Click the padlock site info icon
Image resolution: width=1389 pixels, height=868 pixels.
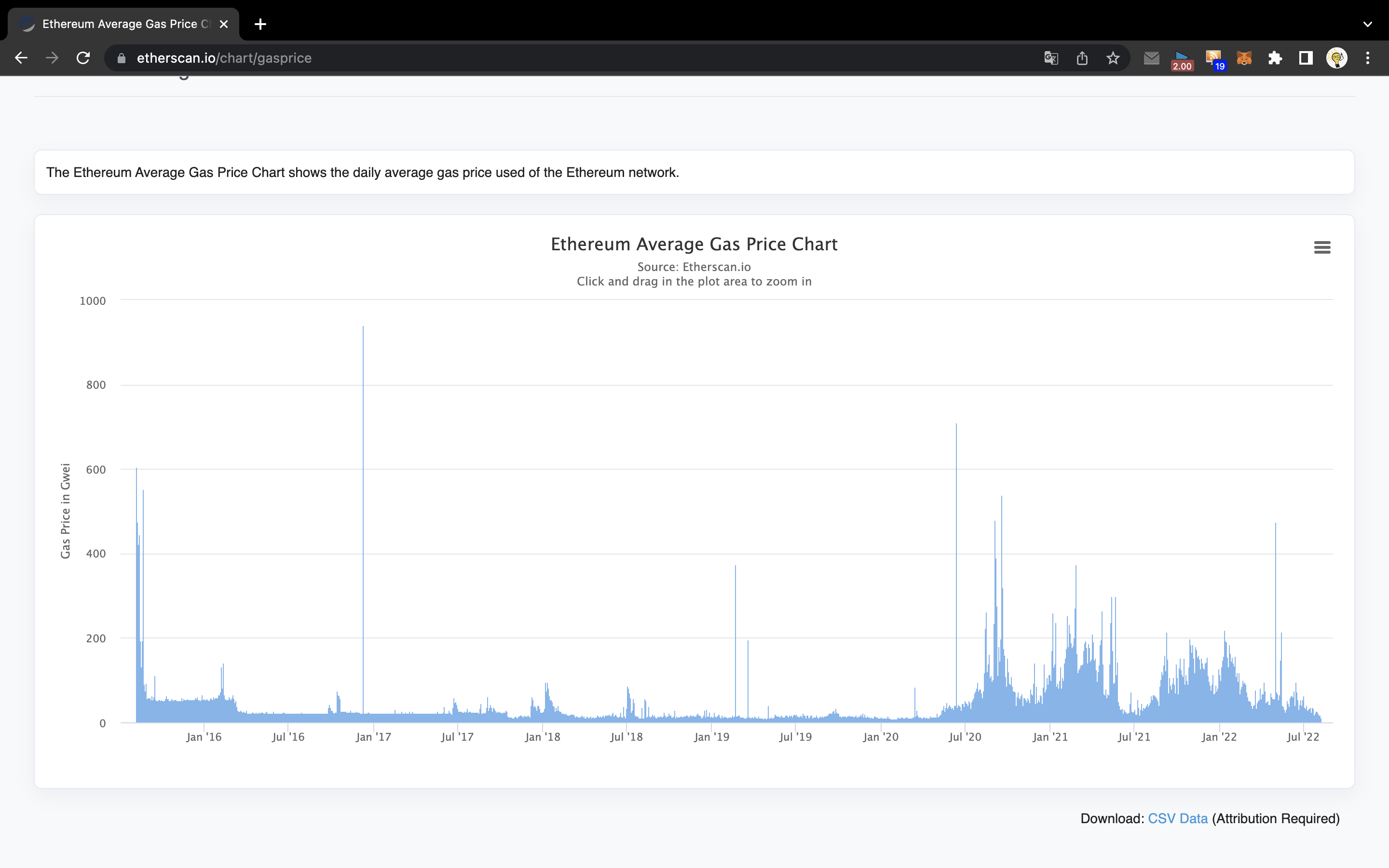click(121, 58)
